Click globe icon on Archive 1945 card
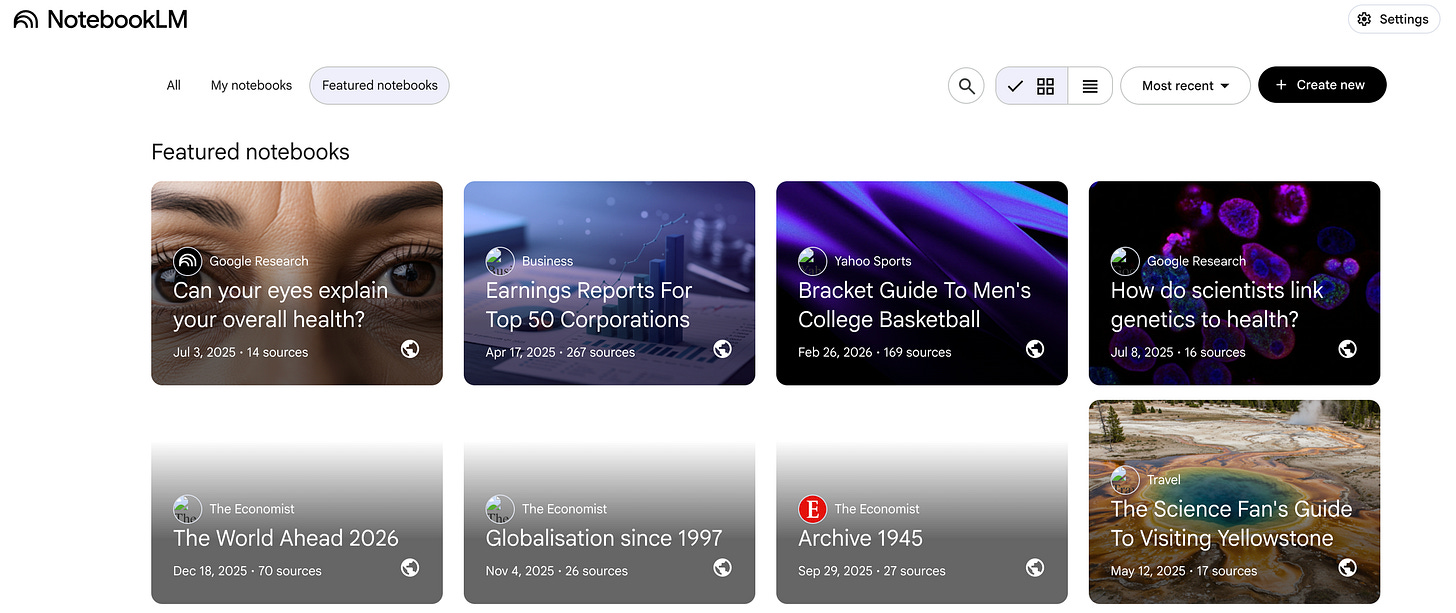1456x613 pixels. click(x=1035, y=568)
